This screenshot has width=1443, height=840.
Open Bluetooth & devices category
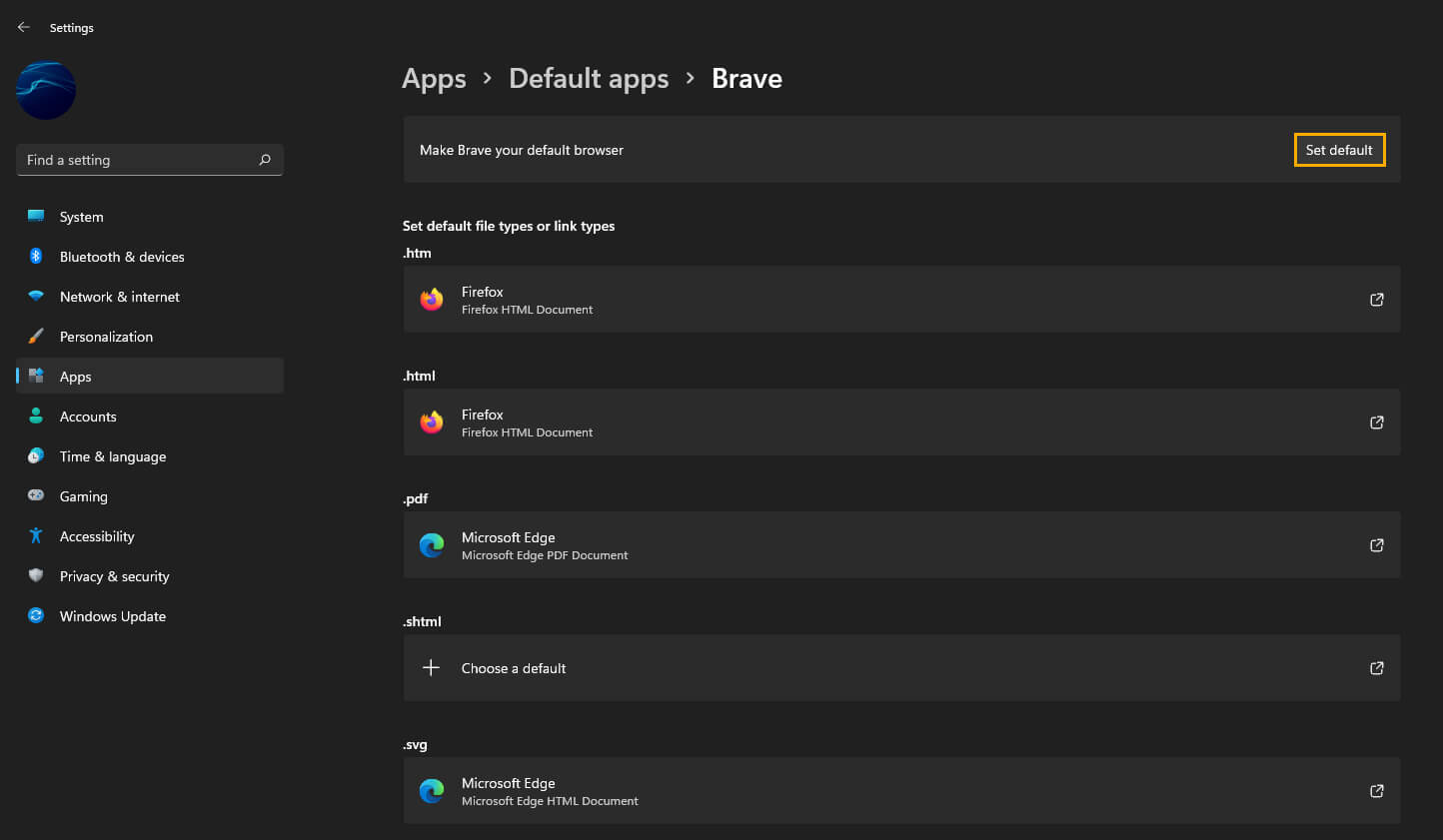pyautogui.click(x=150, y=257)
